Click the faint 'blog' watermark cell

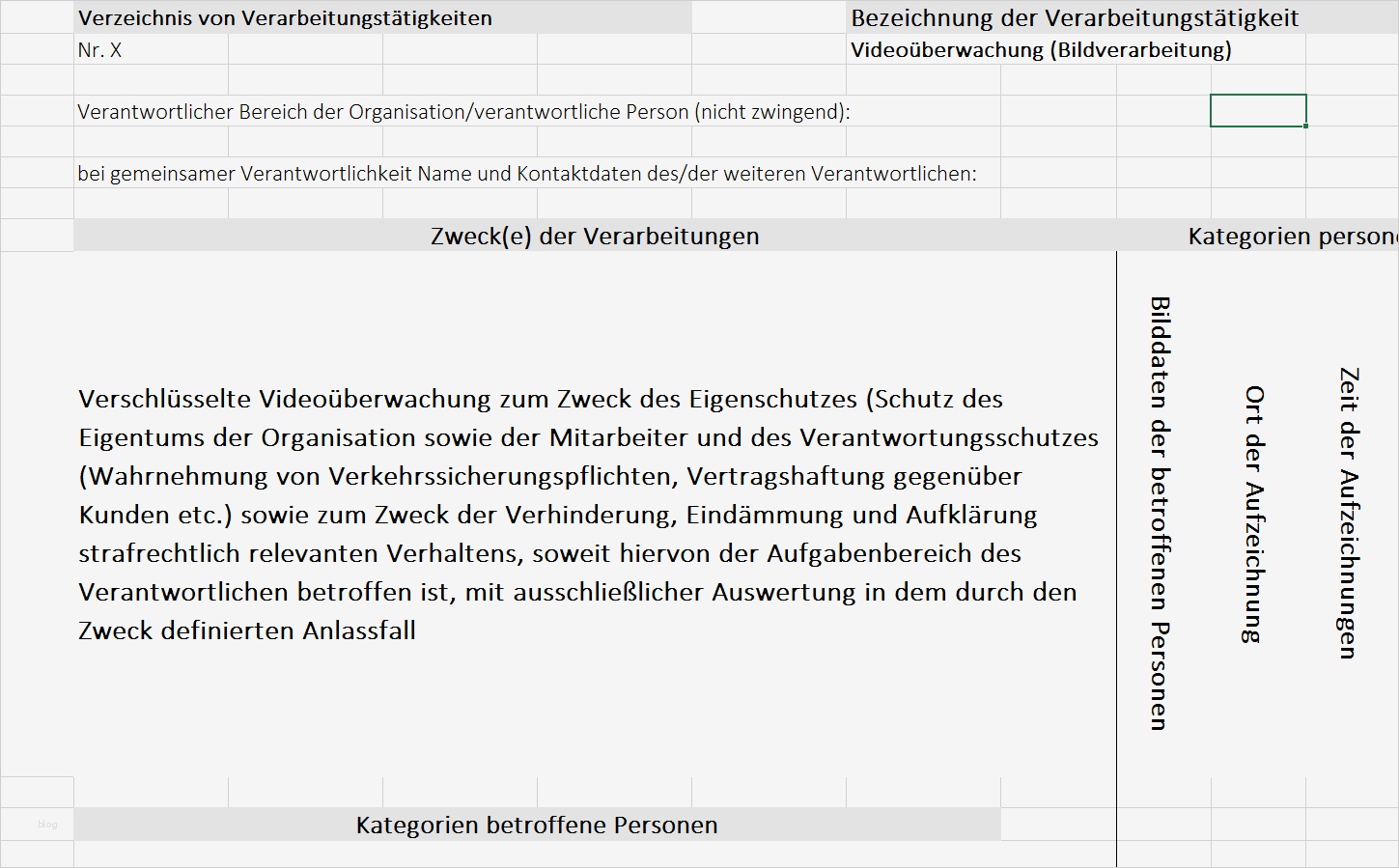coord(47,825)
